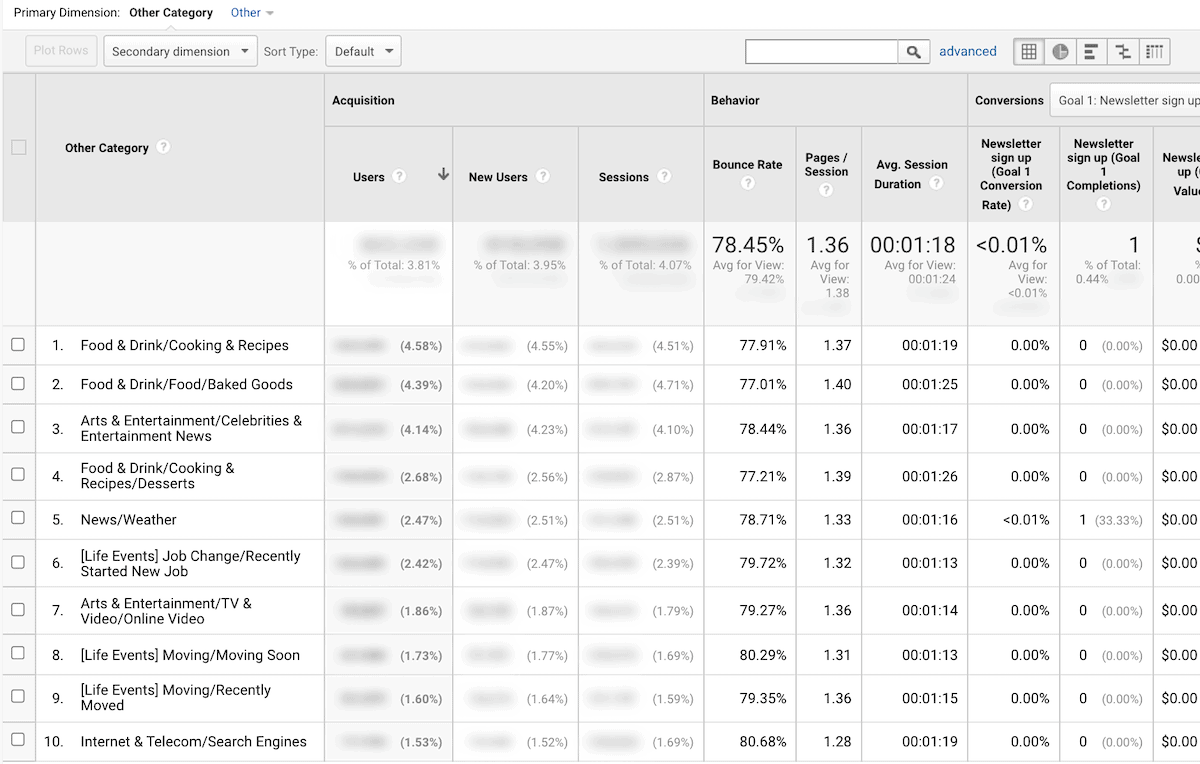Sort by Goal 1 Completions header
The width and height of the screenshot is (1200, 764).
1103,164
